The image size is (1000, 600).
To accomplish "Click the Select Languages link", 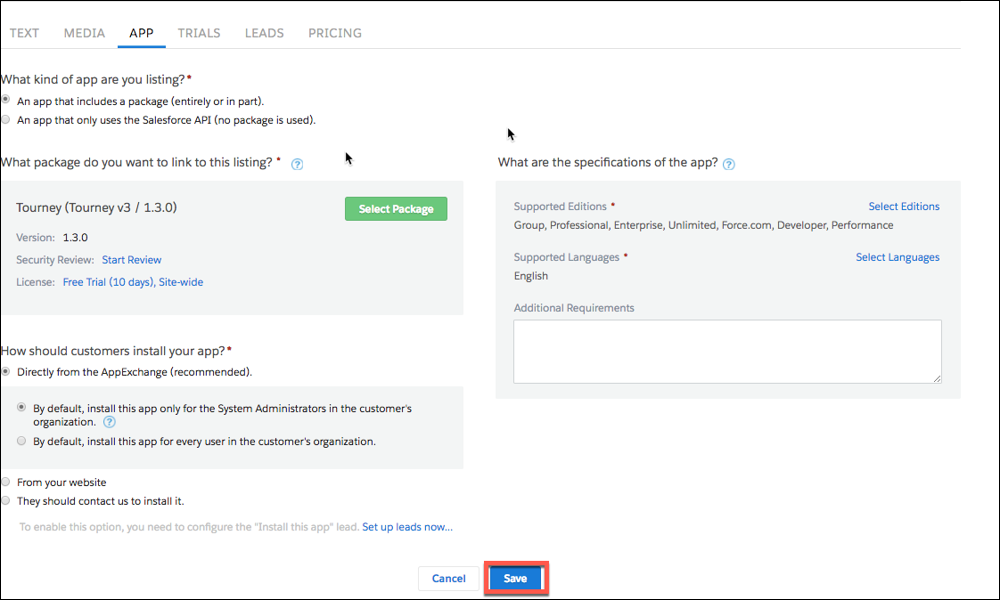I will pyautogui.click(x=897, y=258).
